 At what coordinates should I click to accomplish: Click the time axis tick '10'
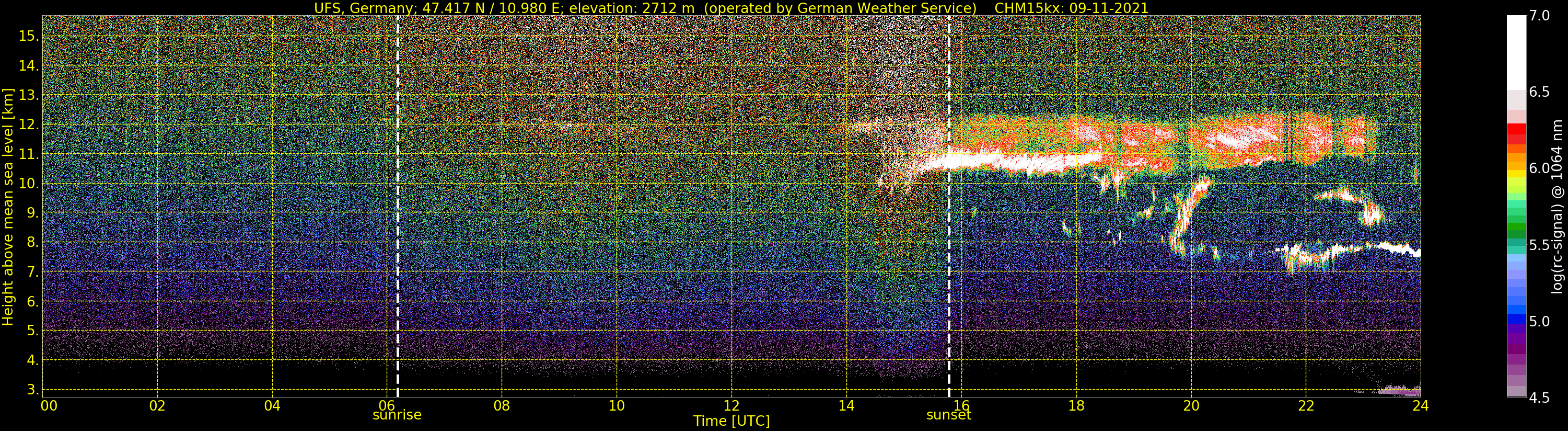coord(617,405)
